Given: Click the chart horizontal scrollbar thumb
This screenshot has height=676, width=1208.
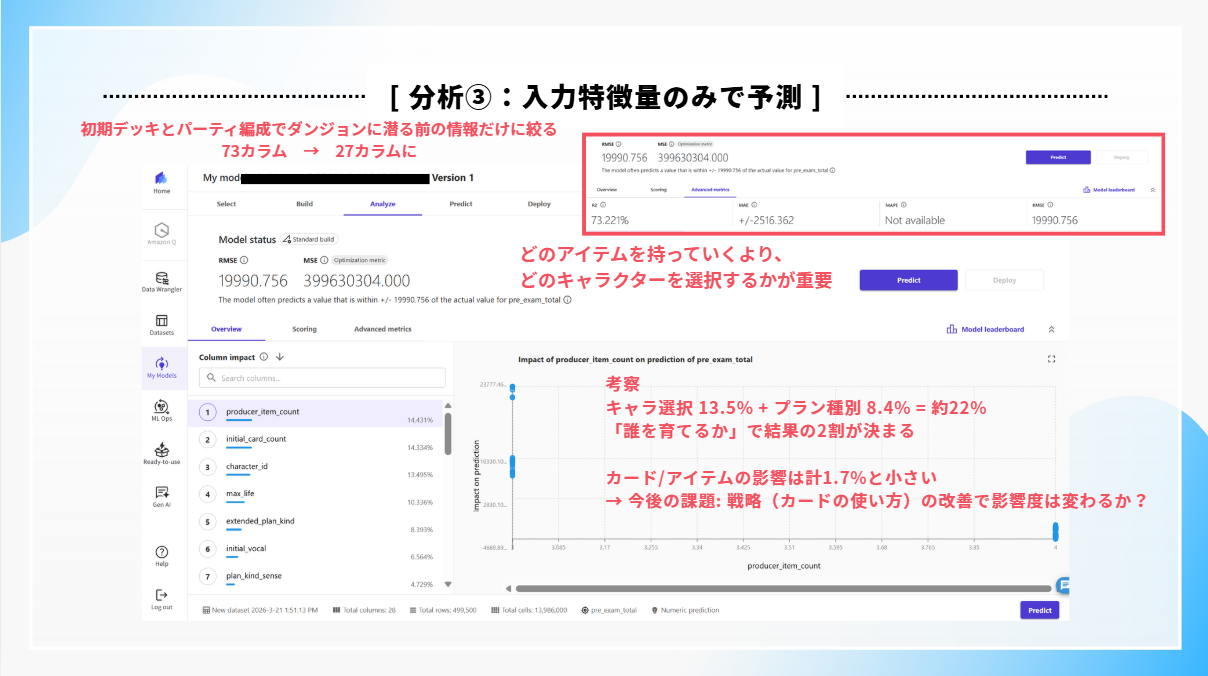Looking at the screenshot, I should coord(784,588).
